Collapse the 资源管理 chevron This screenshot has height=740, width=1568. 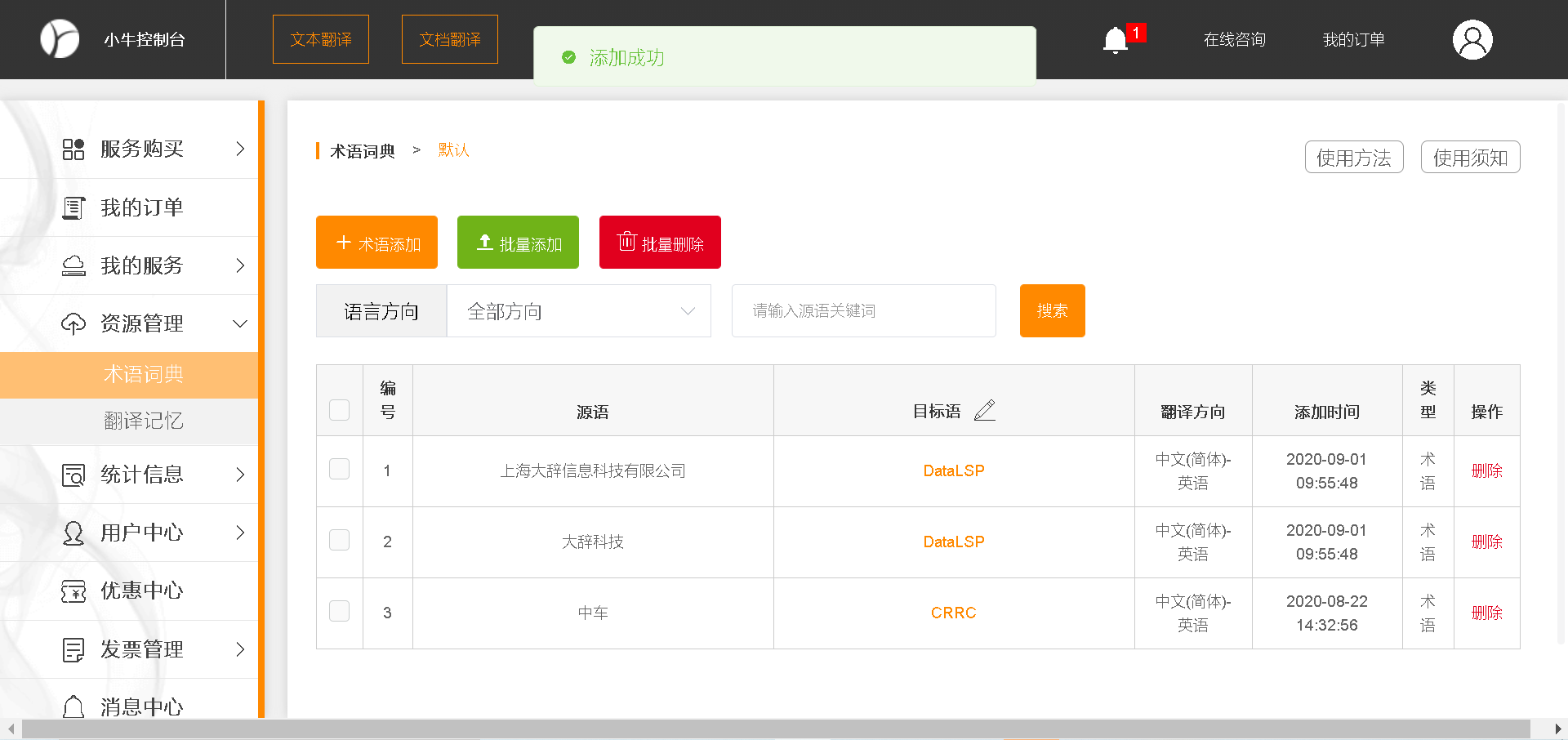point(240,323)
